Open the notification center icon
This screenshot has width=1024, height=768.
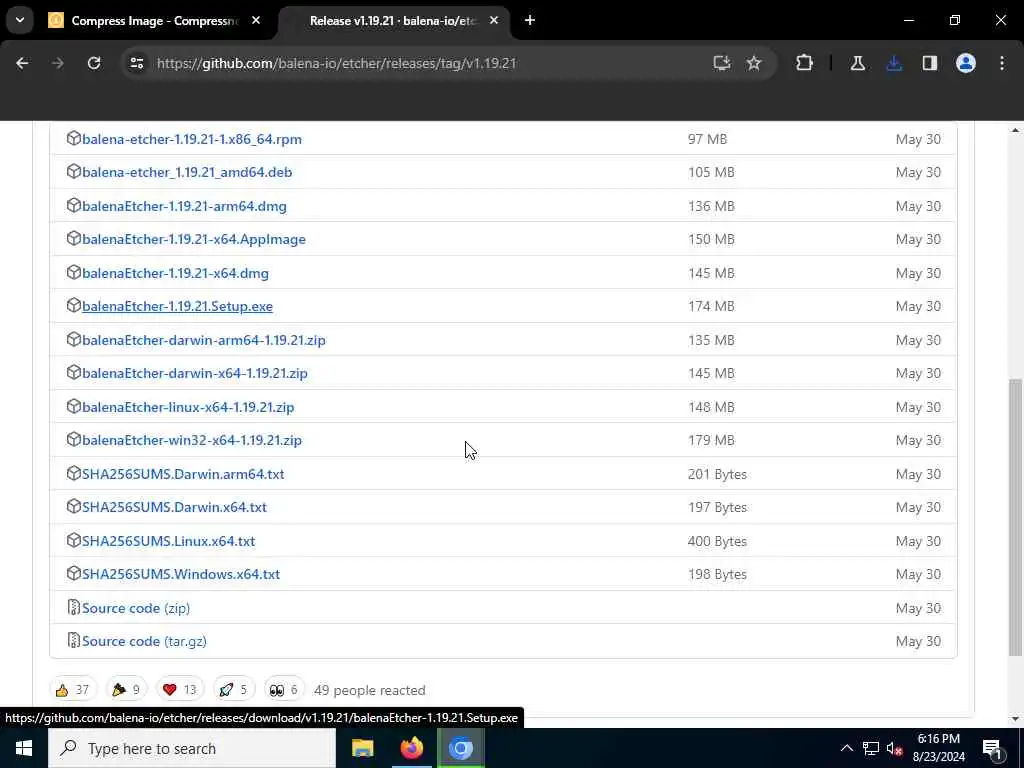click(992, 748)
